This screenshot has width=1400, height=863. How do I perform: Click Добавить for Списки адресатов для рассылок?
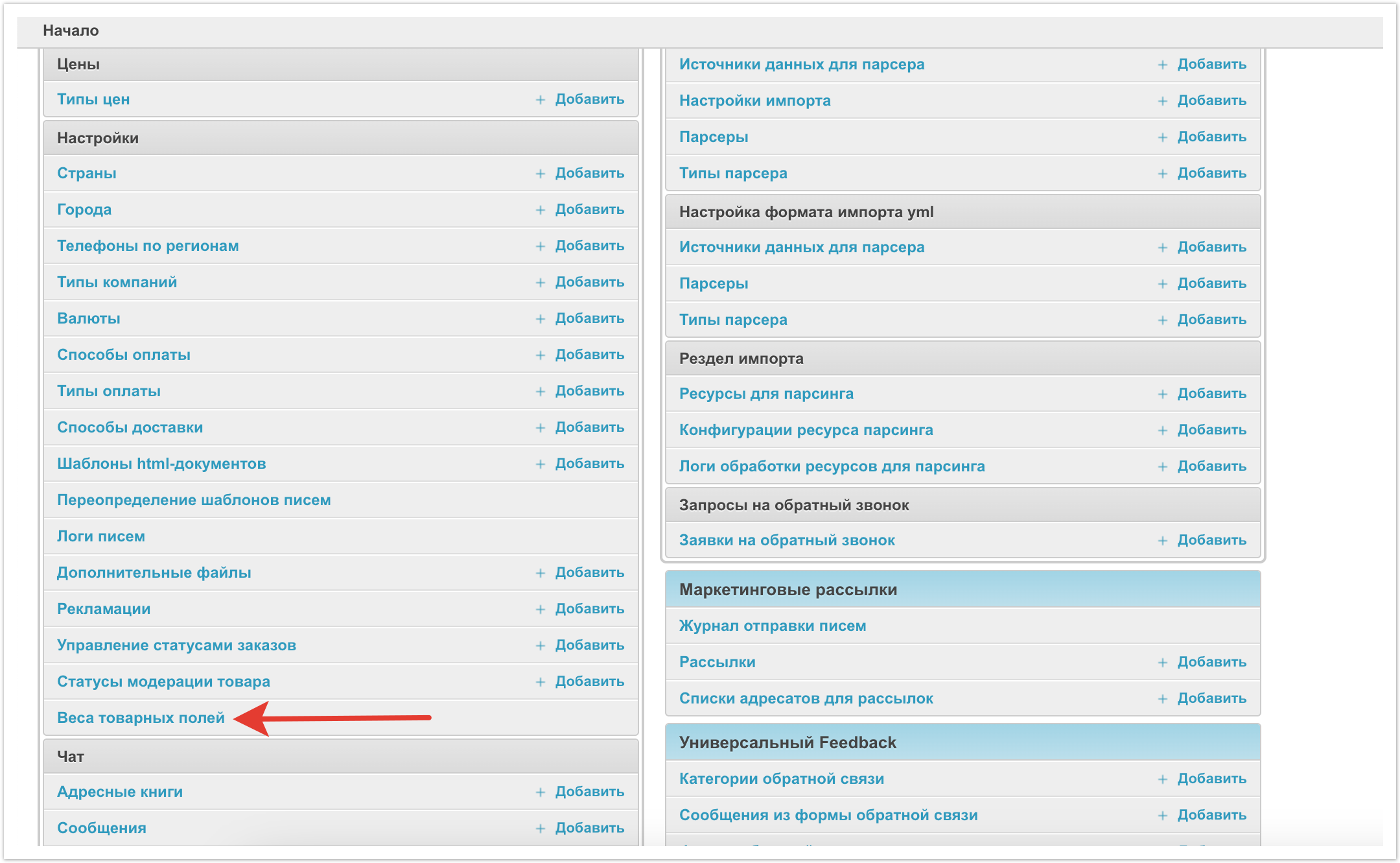click(x=1211, y=698)
